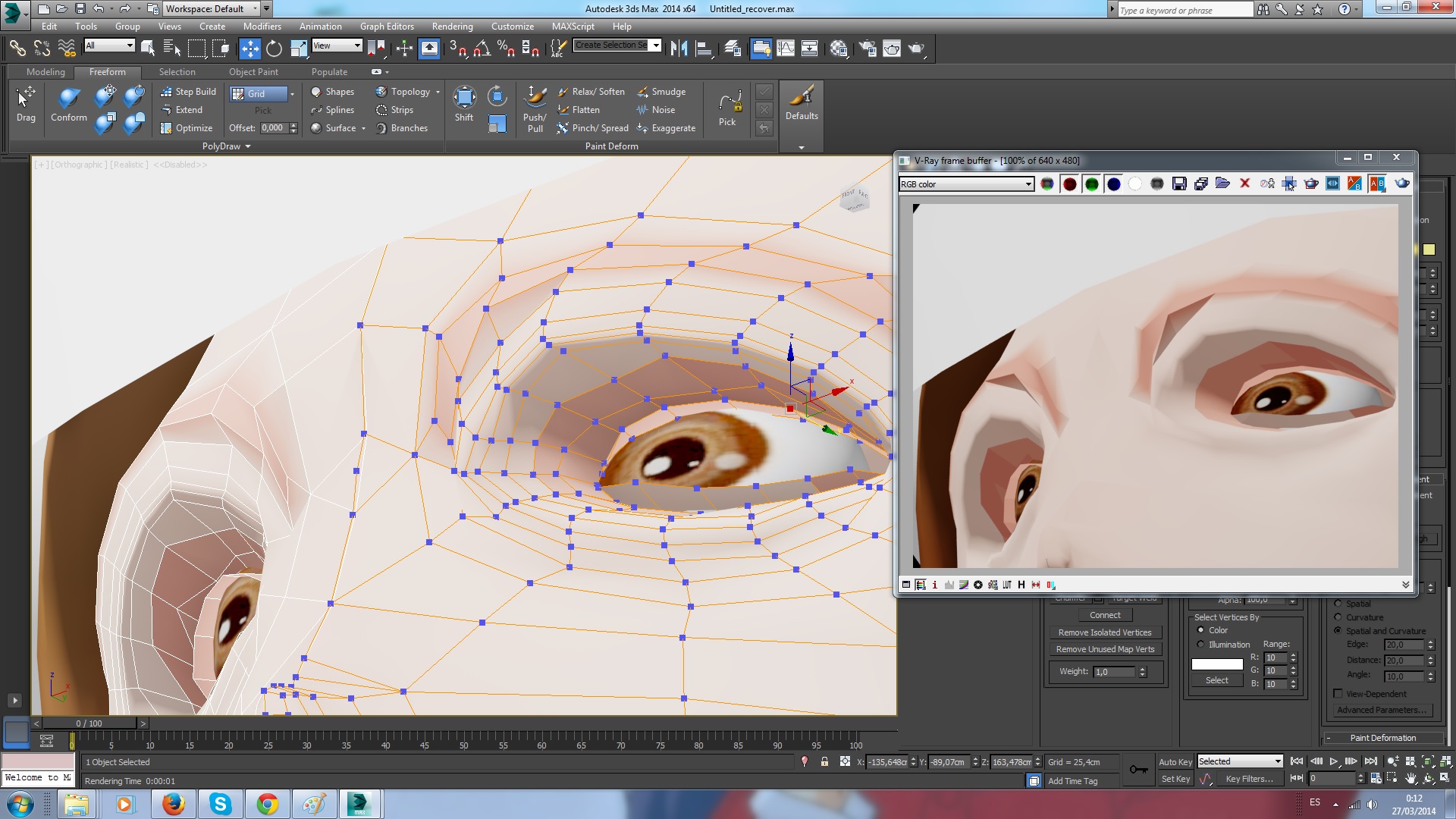Select the Illumination radio button
This screenshot has width=1456, height=819.
click(1200, 645)
